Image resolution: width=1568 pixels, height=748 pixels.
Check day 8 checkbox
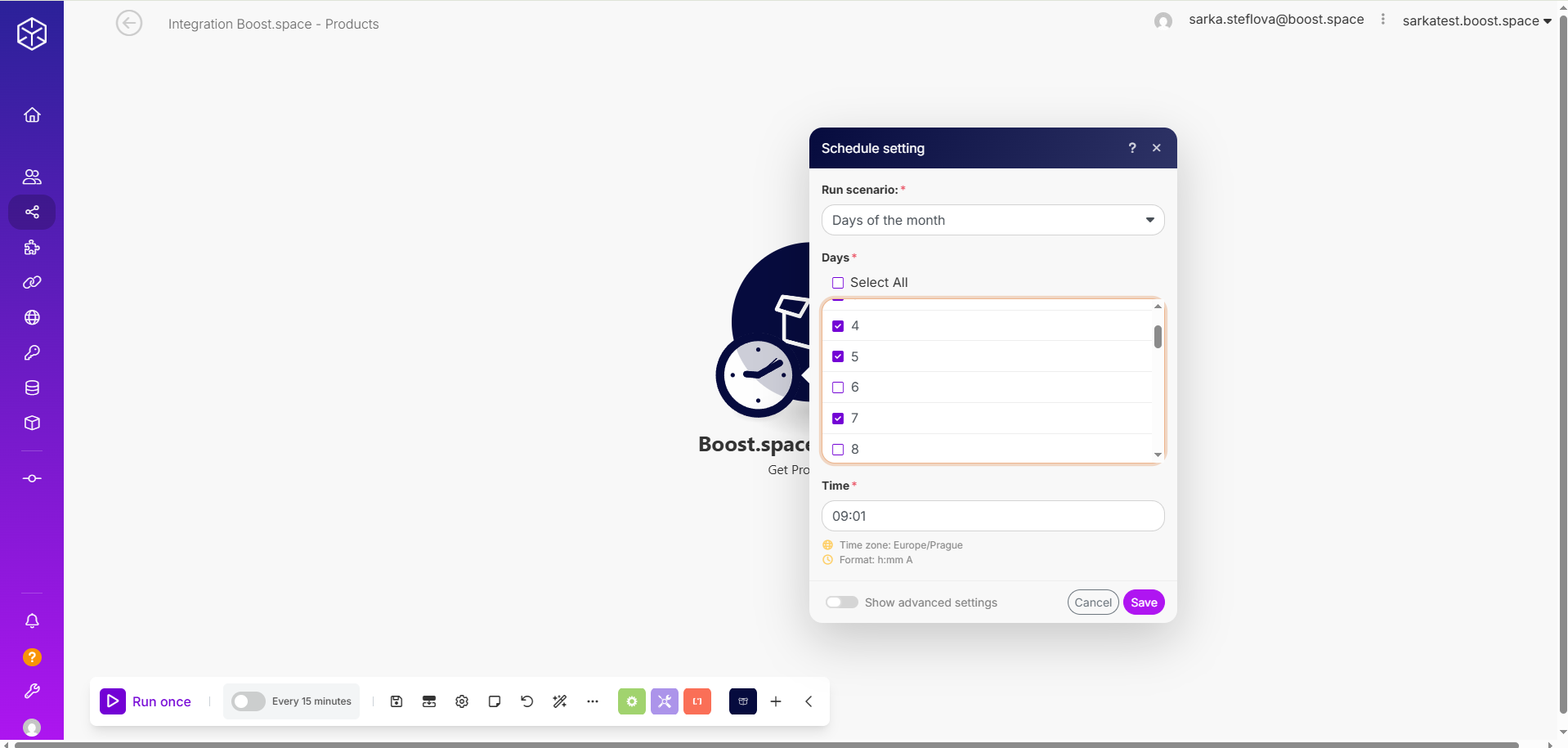tap(838, 450)
